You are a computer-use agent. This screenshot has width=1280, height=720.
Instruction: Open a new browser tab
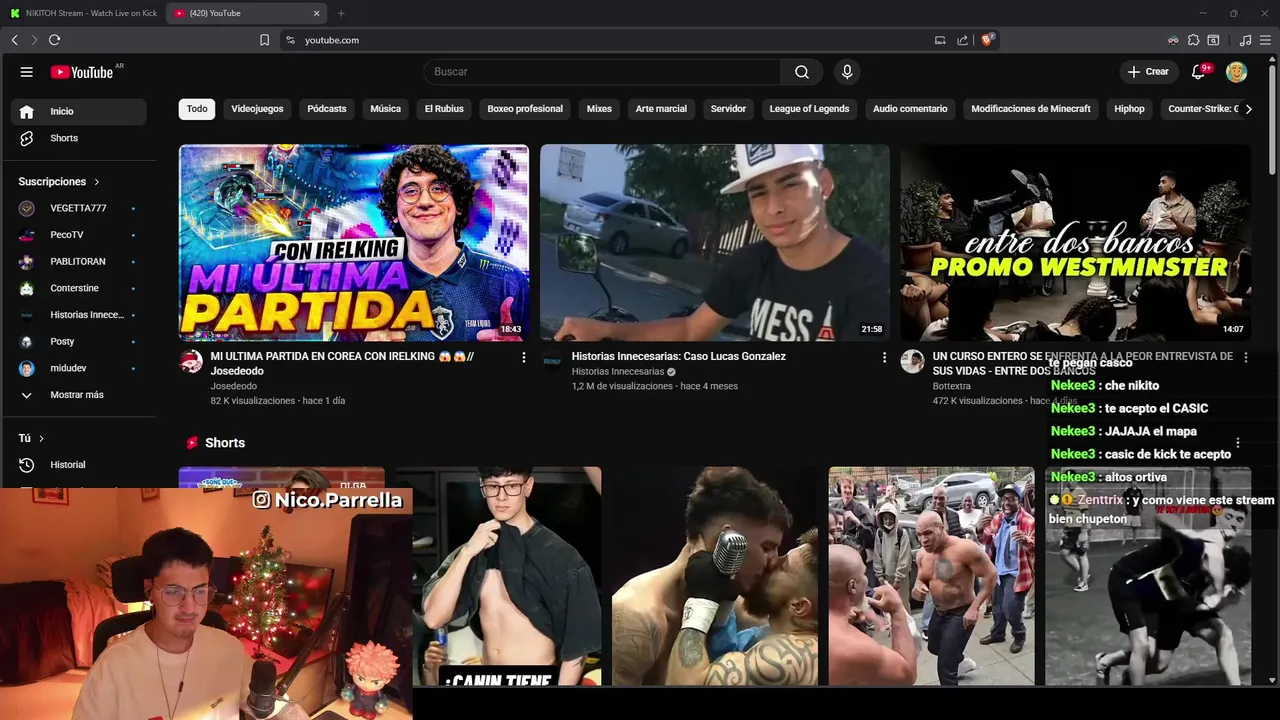pos(341,13)
